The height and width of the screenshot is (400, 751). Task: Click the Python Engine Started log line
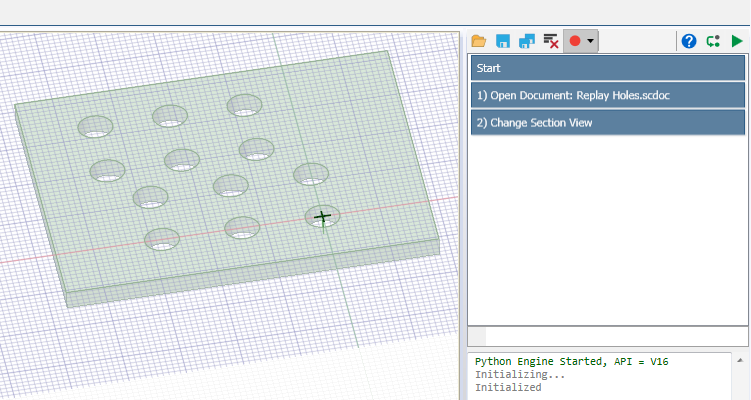pyautogui.click(x=571, y=362)
